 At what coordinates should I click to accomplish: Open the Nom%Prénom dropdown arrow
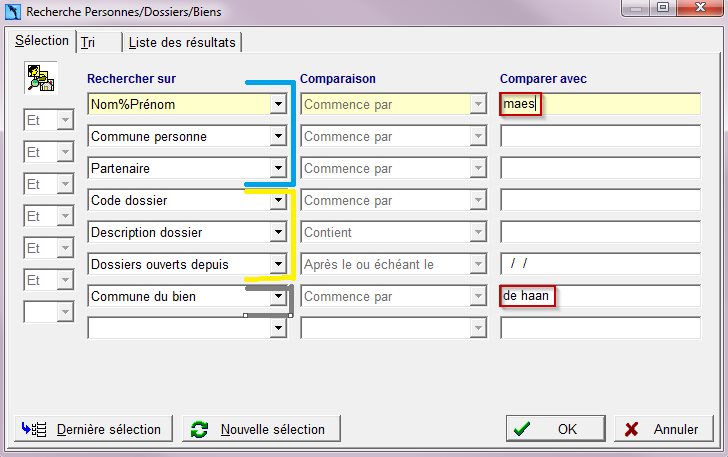tap(278, 104)
